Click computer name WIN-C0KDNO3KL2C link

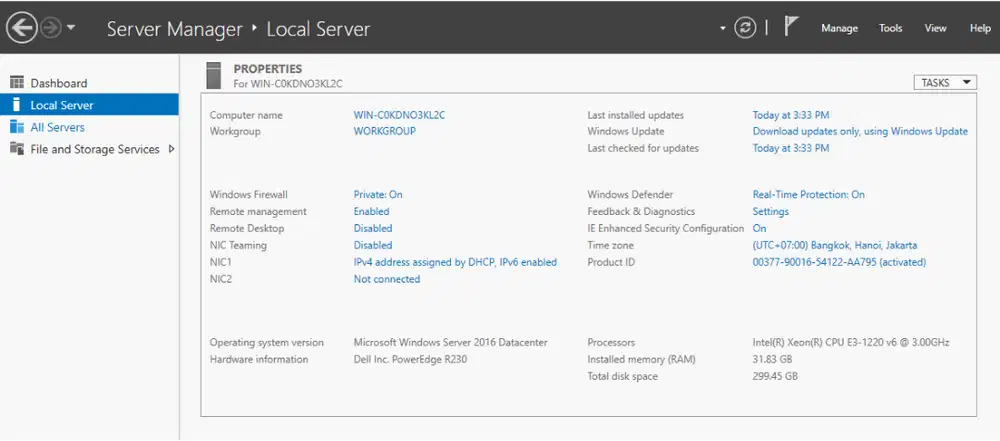tap(399, 115)
